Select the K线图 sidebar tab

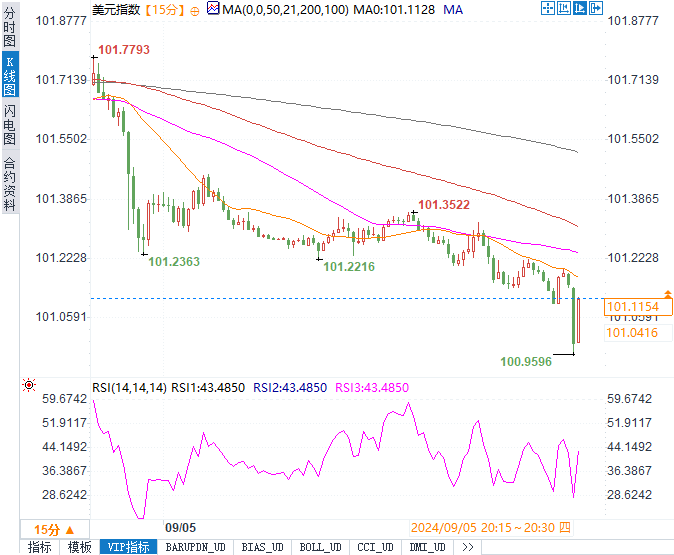click(10, 75)
